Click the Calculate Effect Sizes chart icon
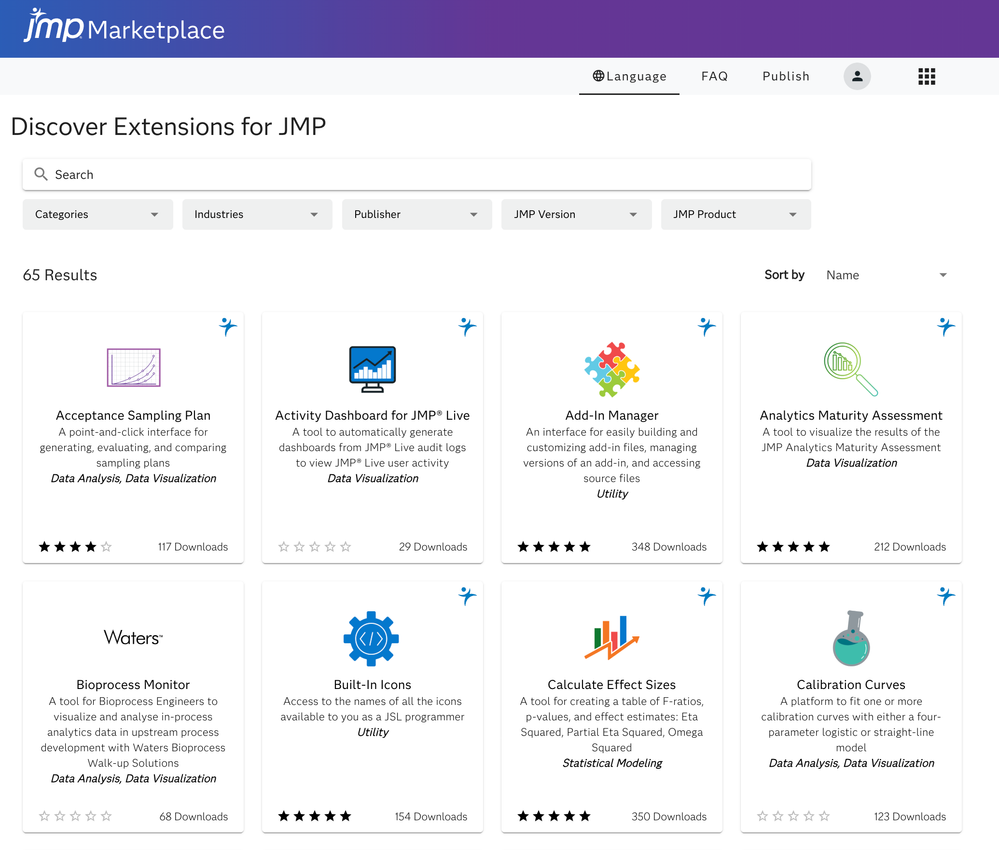 (x=612, y=638)
